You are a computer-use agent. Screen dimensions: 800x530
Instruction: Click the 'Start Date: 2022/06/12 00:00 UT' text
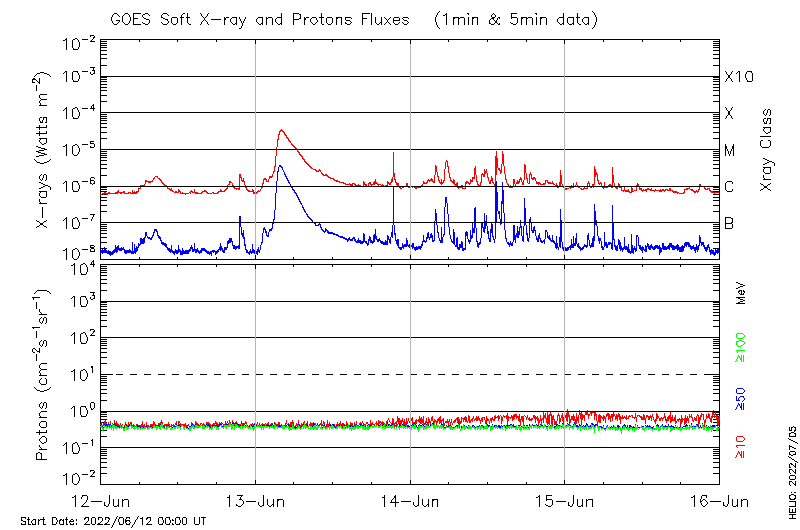coord(113,521)
